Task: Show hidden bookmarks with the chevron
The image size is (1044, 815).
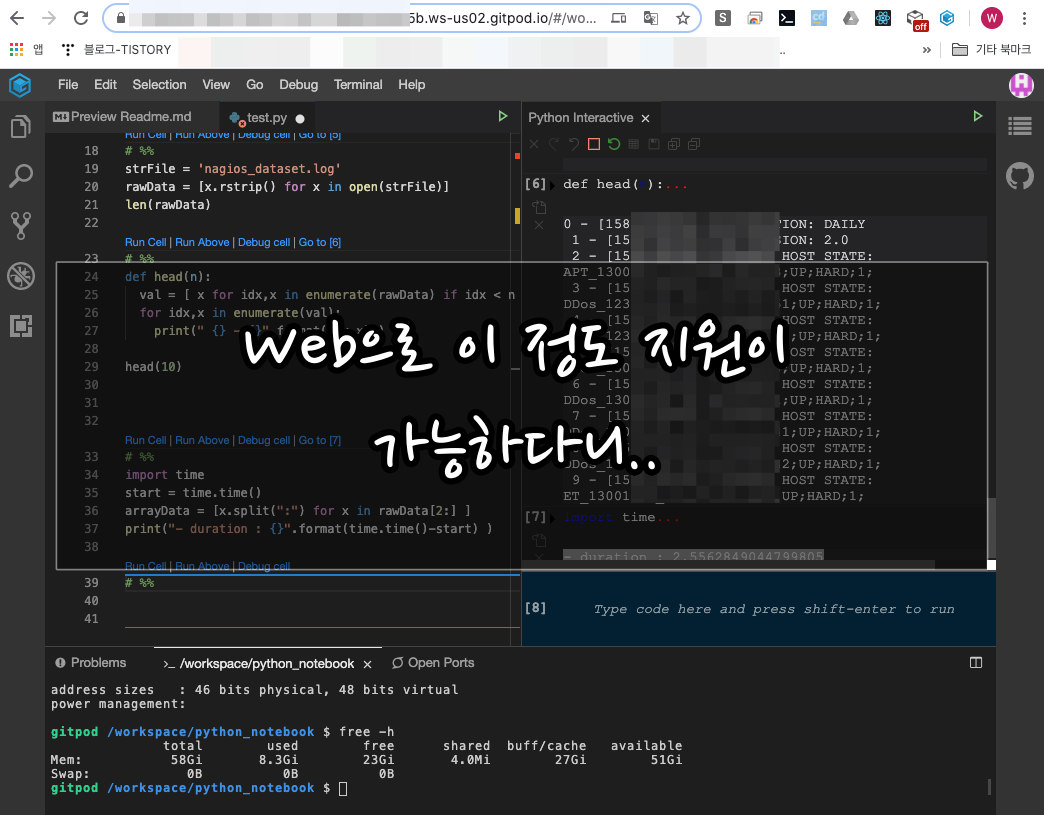Action: click(926, 50)
